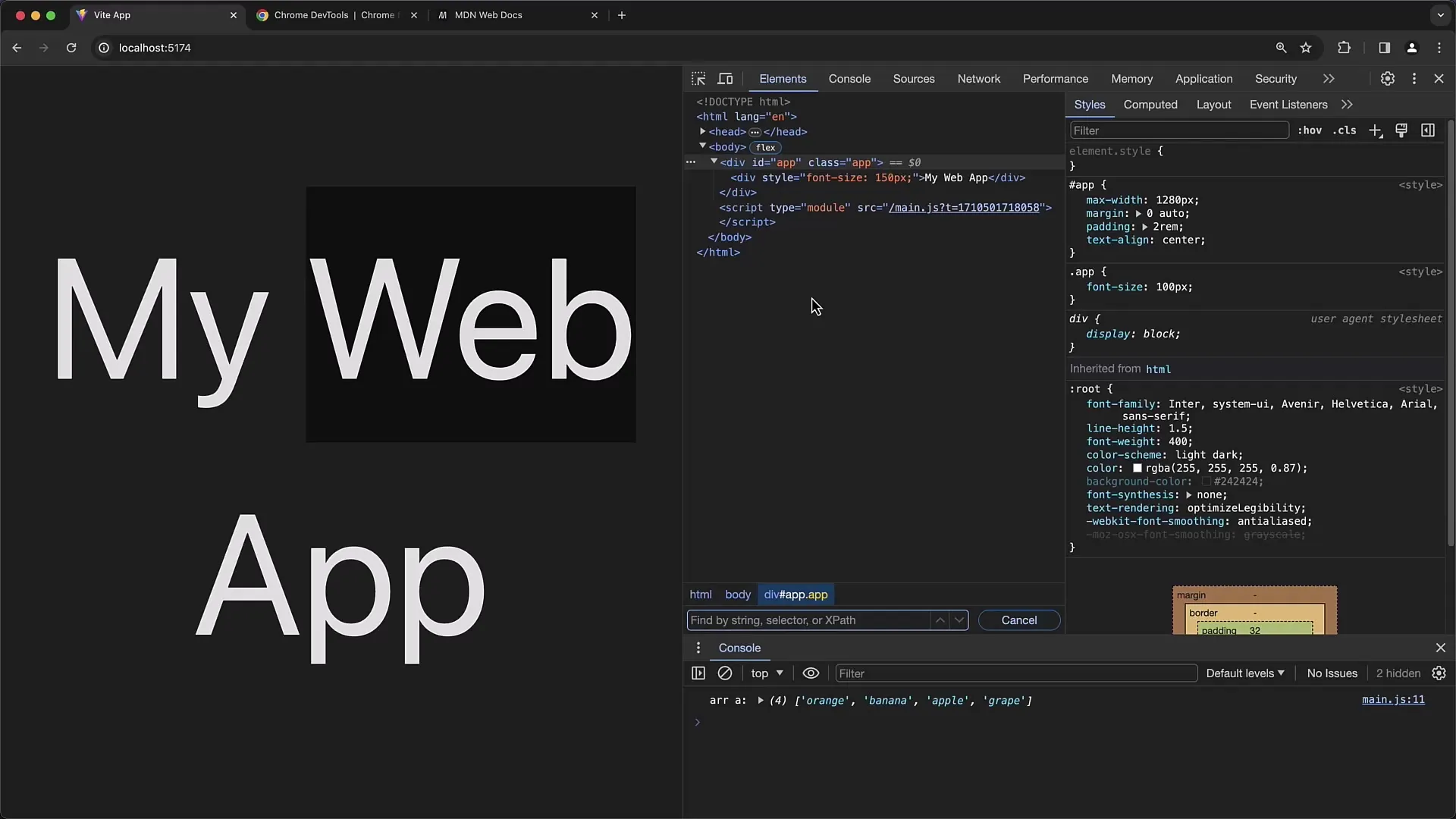This screenshot has width=1456, height=819.
Task: Click the console drawer three-dot menu
Action: tap(698, 648)
